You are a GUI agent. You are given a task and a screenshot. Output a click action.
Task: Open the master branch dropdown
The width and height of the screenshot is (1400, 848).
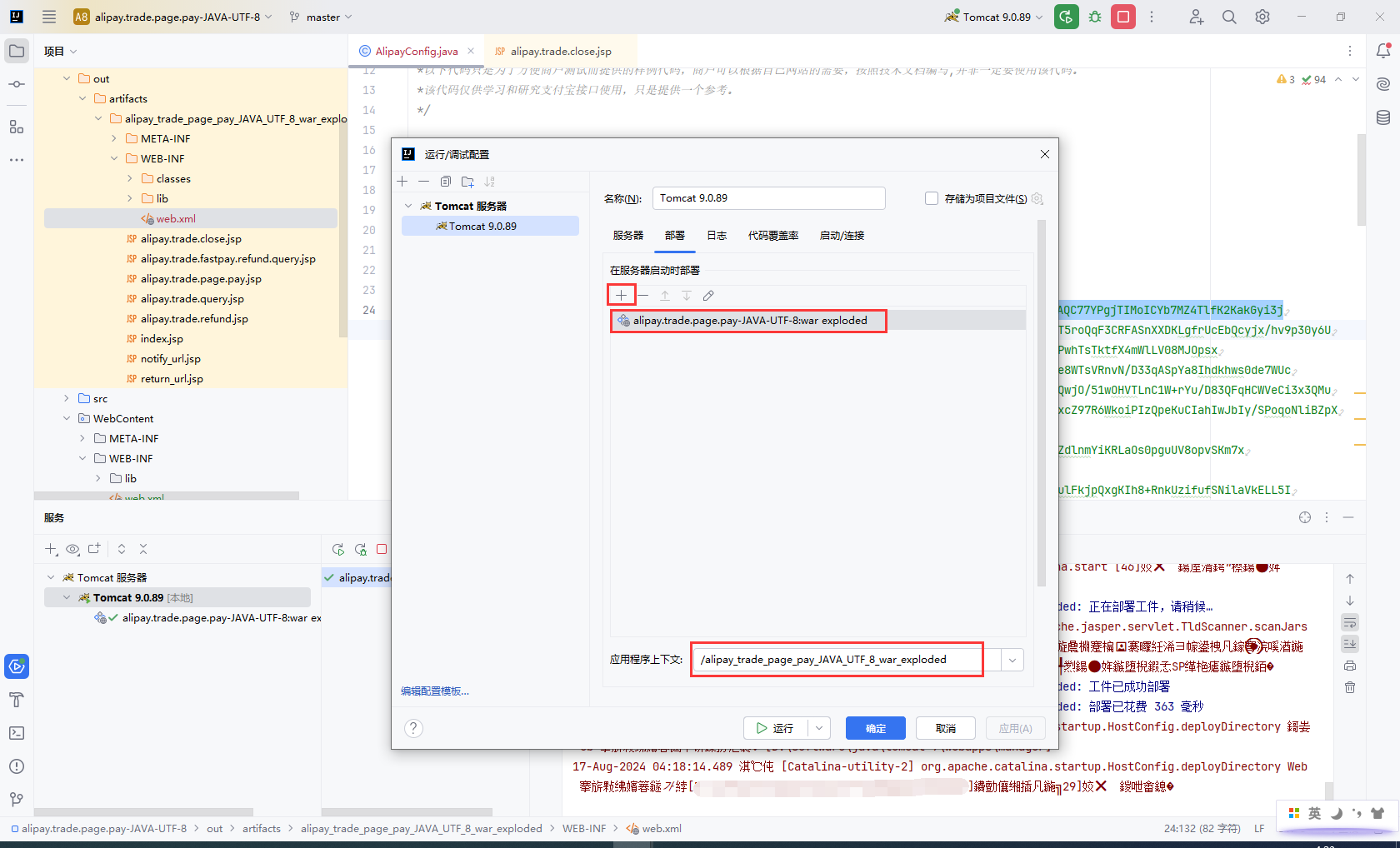click(x=321, y=17)
